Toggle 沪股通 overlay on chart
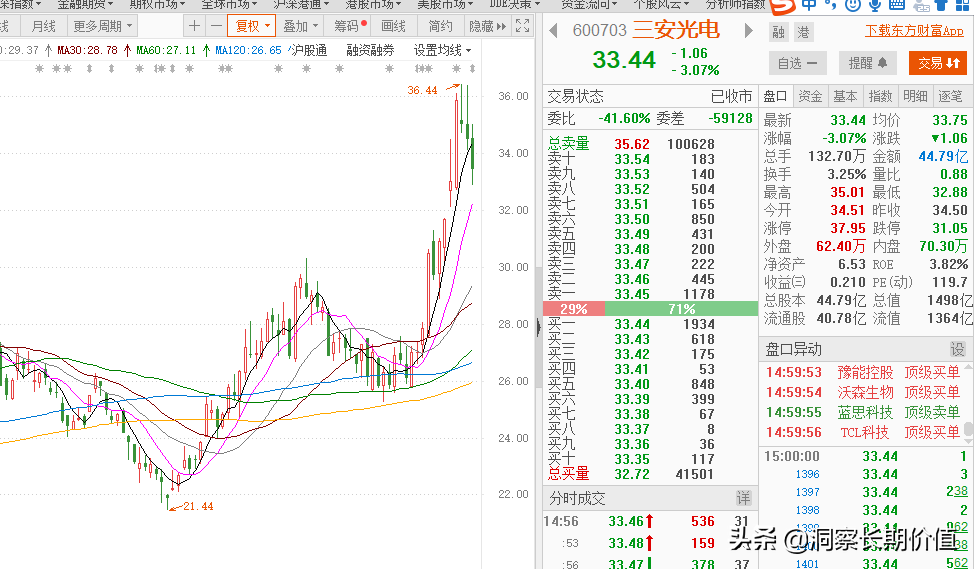Image resolution: width=974 pixels, height=569 pixels. (x=309, y=50)
